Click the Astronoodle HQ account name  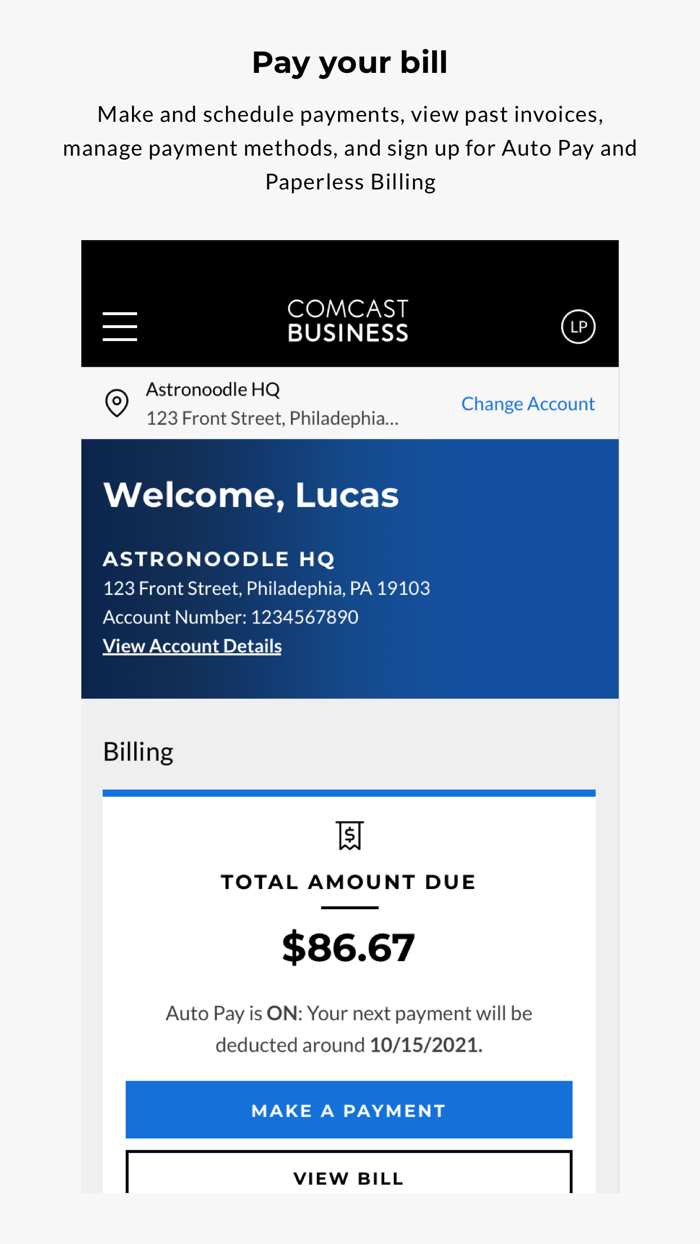[x=213, y=389]
